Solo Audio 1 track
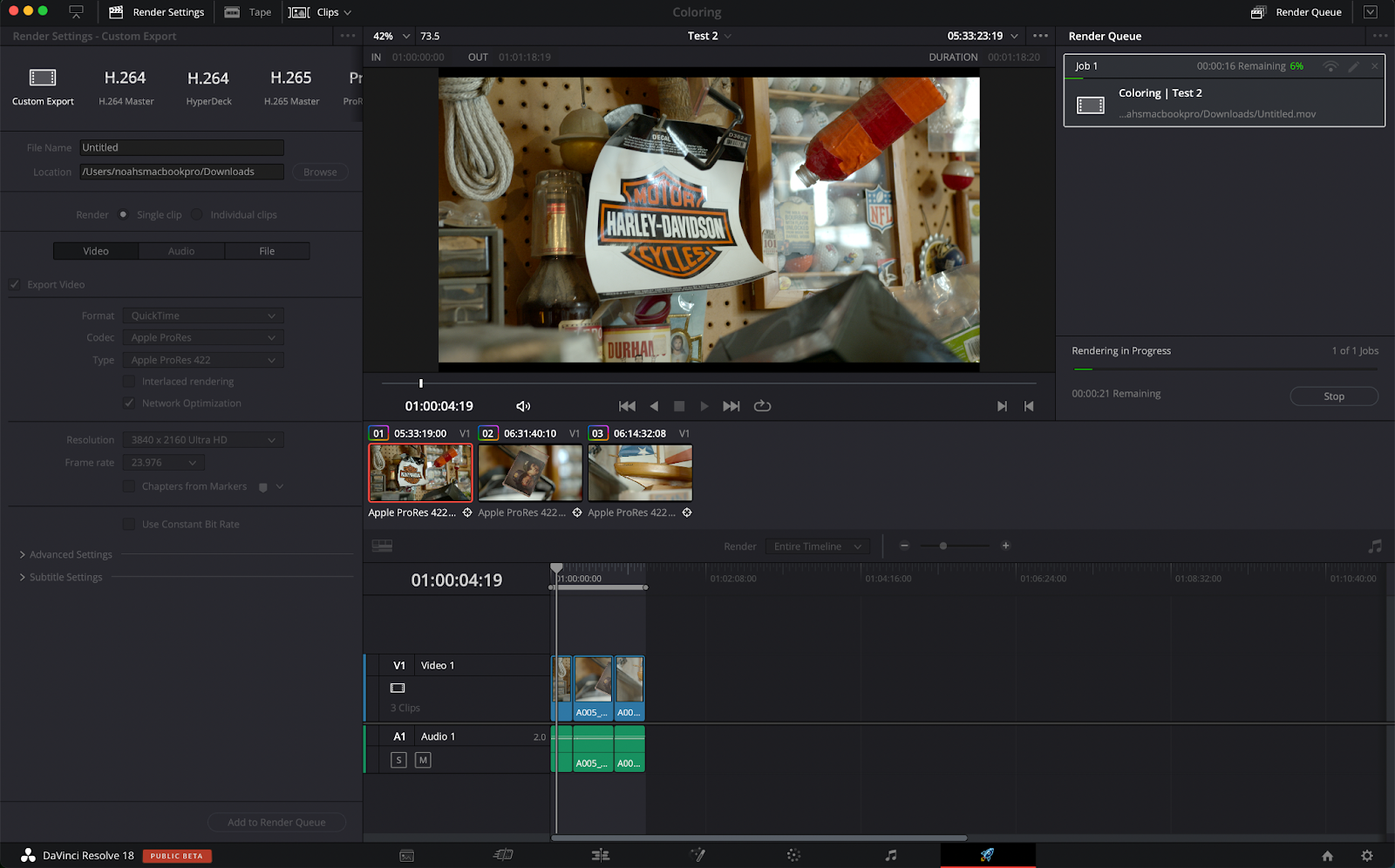This screenshot has height=868, width=1395. [x=399, y=760]
